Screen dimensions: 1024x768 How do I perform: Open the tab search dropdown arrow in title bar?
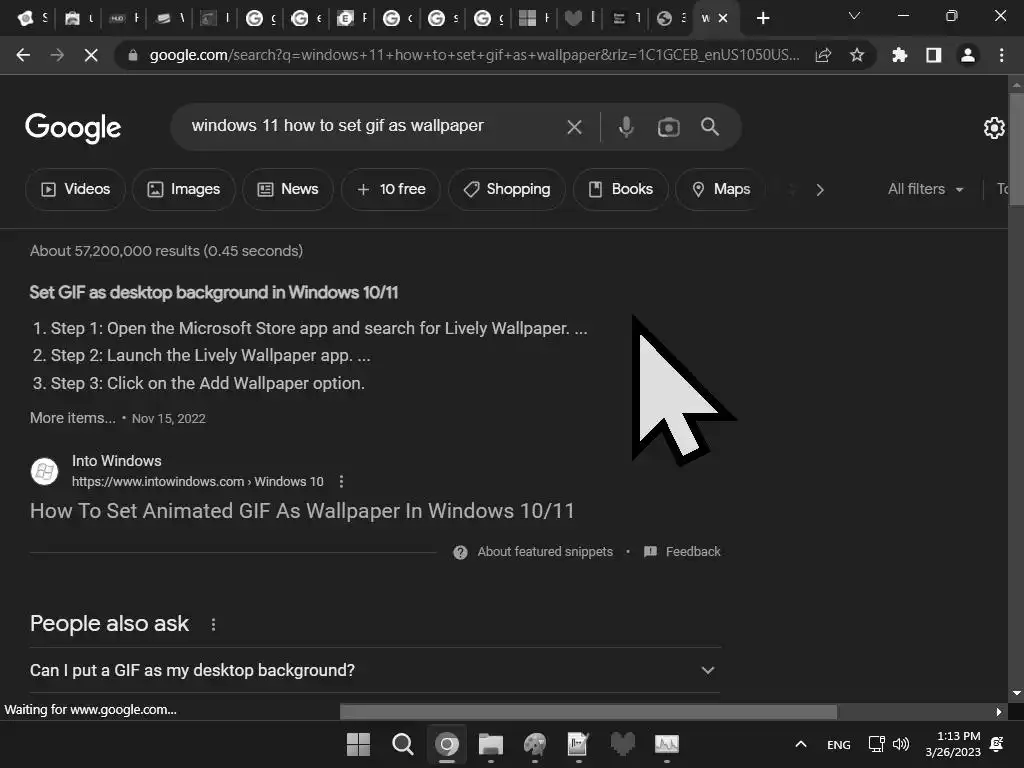click(x=854, y=16)
